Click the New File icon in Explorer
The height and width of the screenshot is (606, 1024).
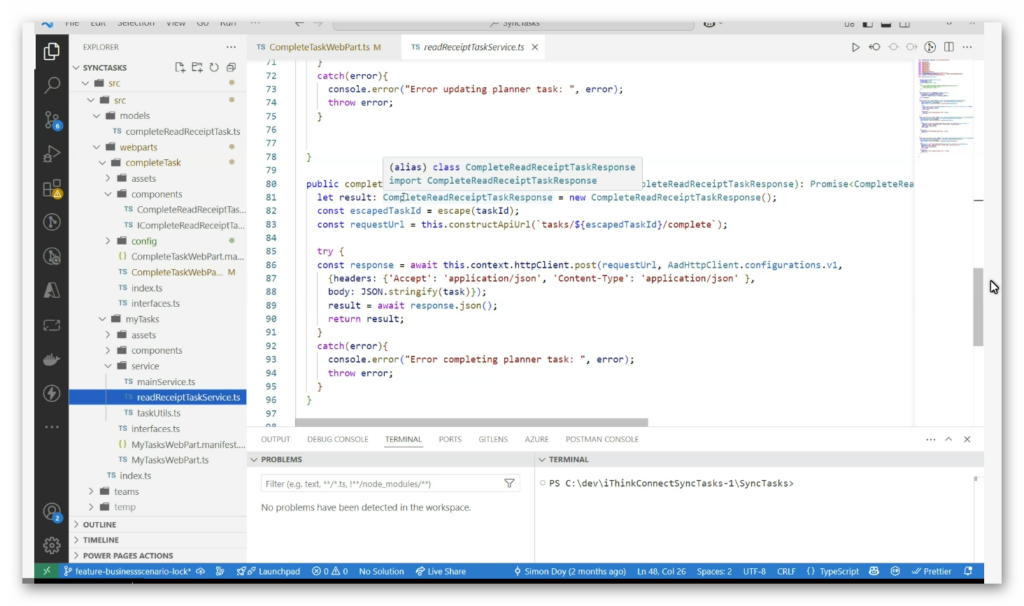coord(180,67)
